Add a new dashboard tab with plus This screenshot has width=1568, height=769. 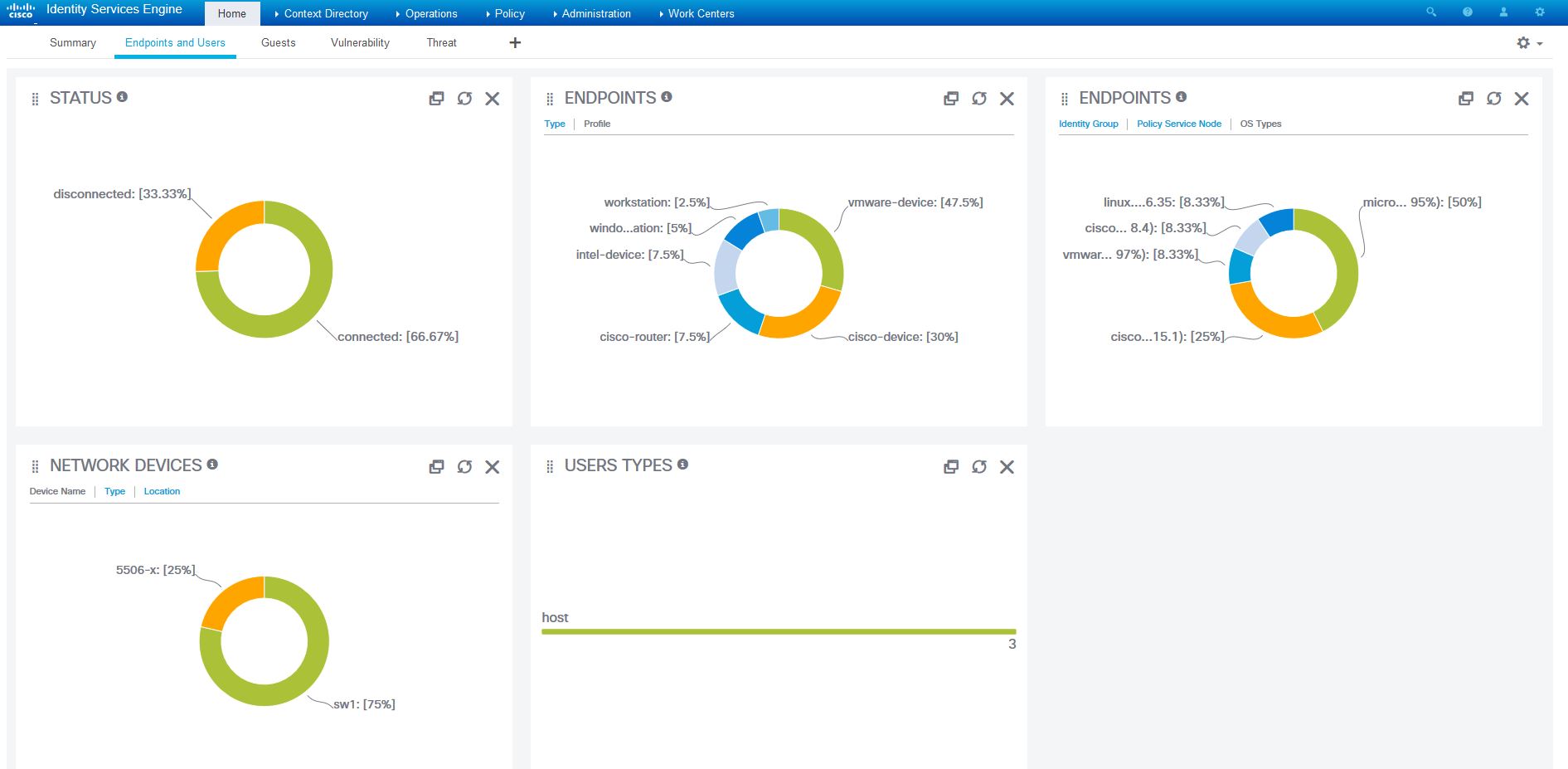[515, 42]
